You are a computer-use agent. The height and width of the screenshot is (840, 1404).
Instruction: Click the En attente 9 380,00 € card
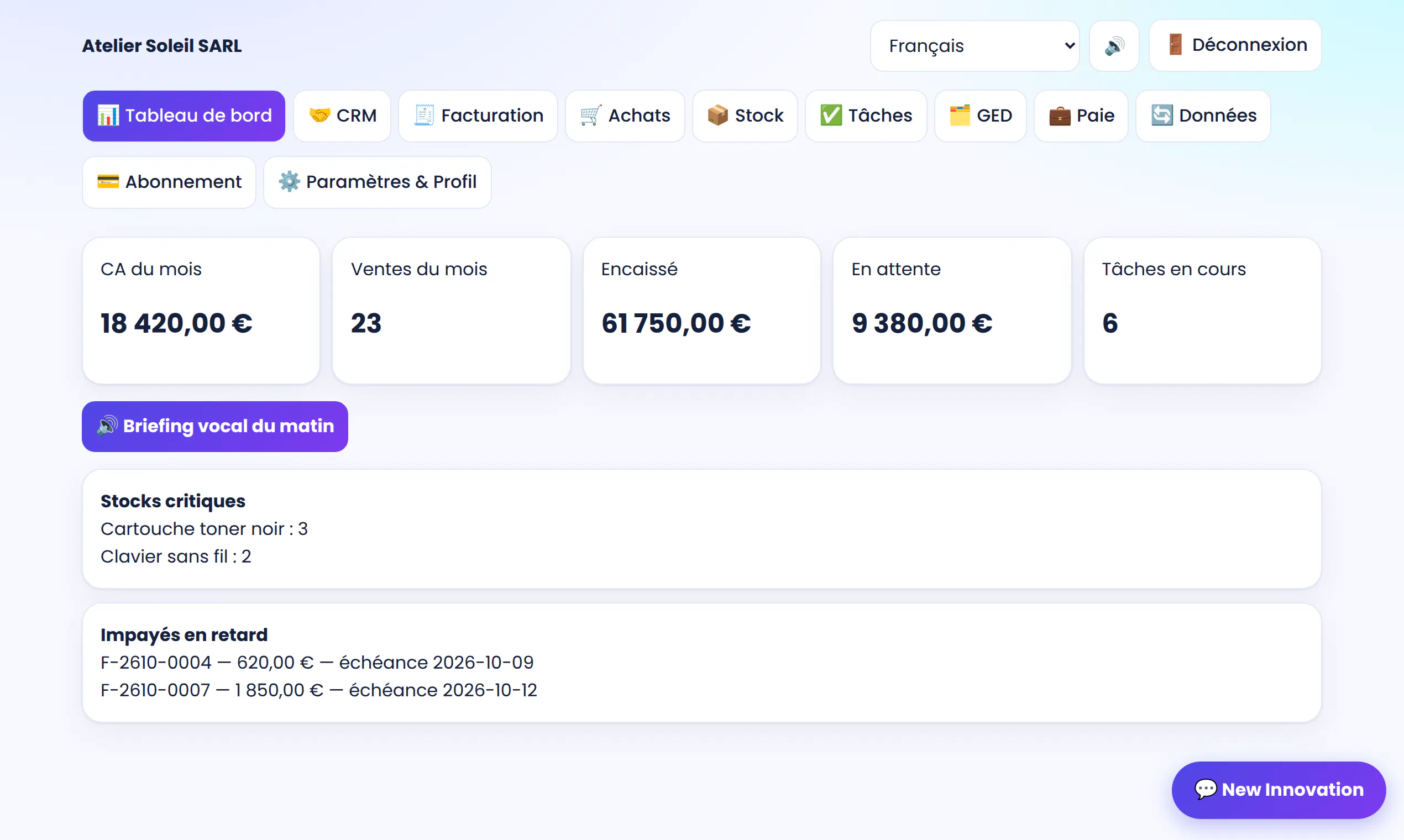[952, 311]
